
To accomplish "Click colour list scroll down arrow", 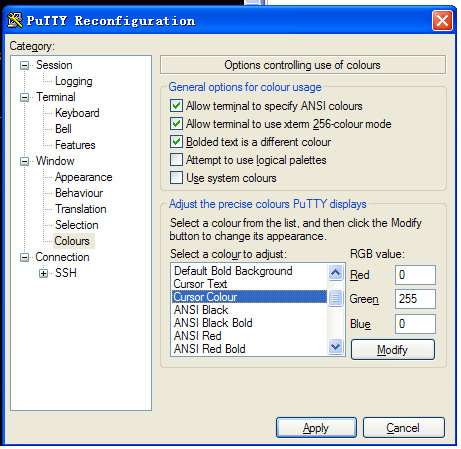I will pyautogui.click(x=335, y=347).
